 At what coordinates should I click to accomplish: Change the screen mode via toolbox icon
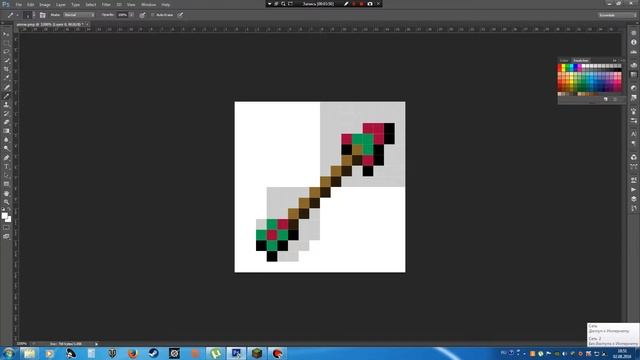point(6,236)
